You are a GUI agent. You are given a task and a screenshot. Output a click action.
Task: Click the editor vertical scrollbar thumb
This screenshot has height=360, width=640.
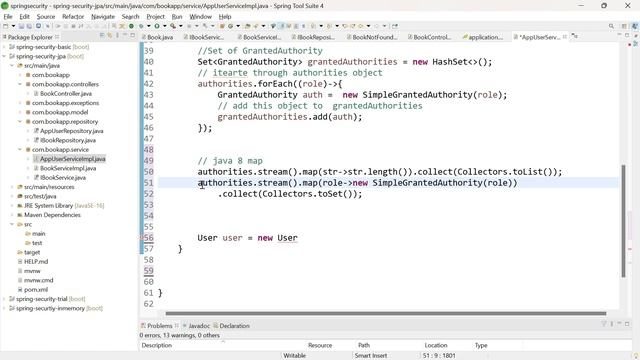[623, 221]
